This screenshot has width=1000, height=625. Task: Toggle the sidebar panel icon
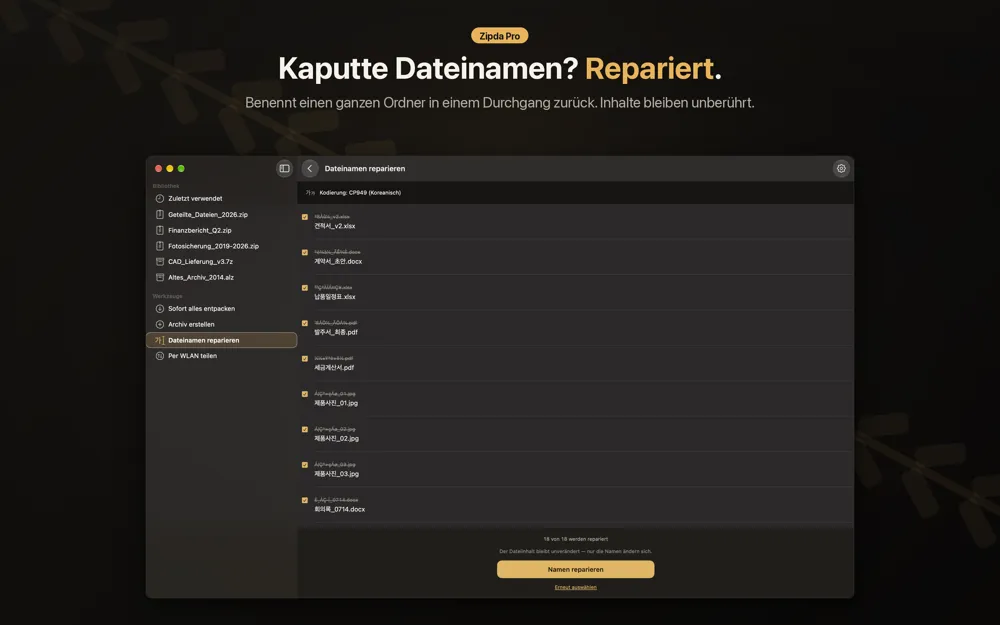[284, 168]
